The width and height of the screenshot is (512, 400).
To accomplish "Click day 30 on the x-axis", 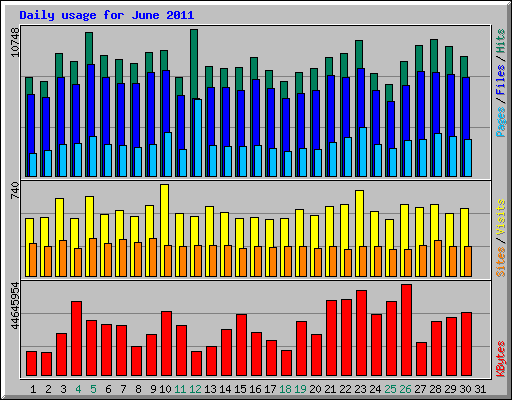I will (x=465, y=389).
